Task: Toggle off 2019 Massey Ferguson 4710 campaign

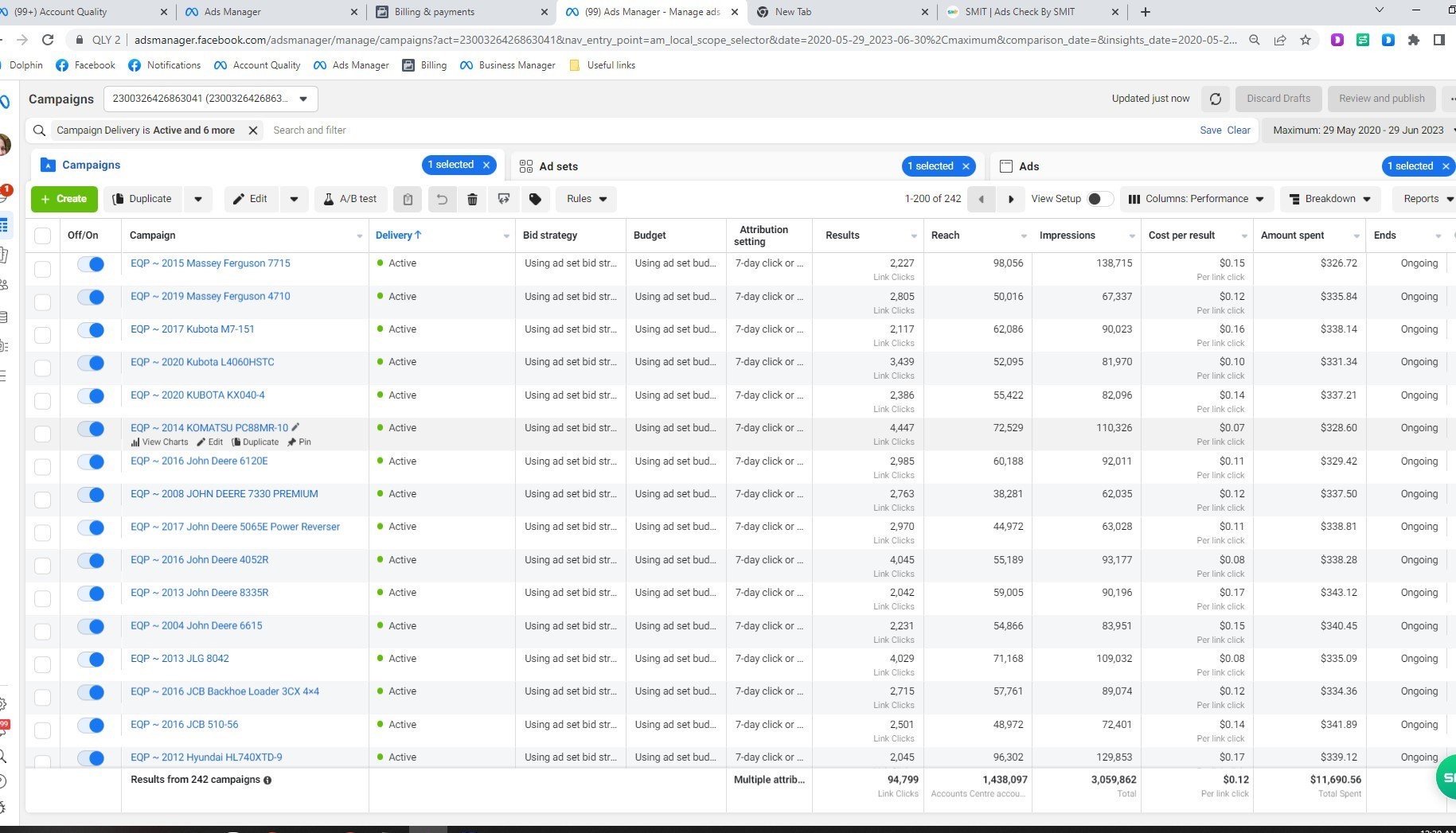Action: [x=91, y=297]
